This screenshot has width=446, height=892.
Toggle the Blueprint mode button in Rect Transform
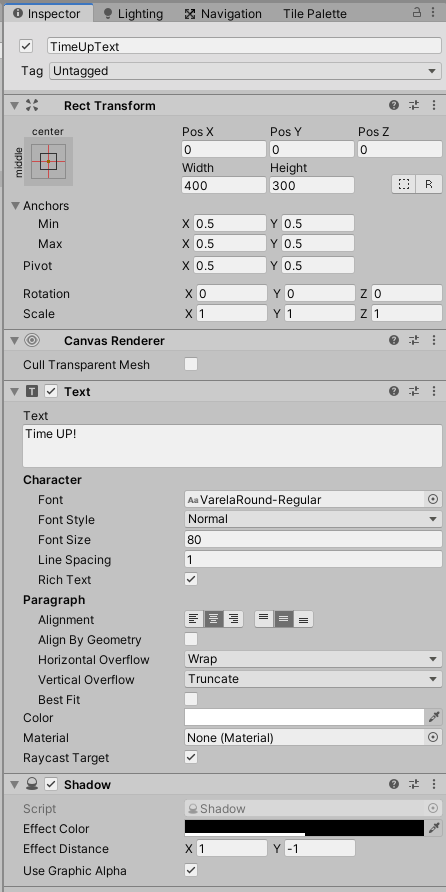(404, 184)
